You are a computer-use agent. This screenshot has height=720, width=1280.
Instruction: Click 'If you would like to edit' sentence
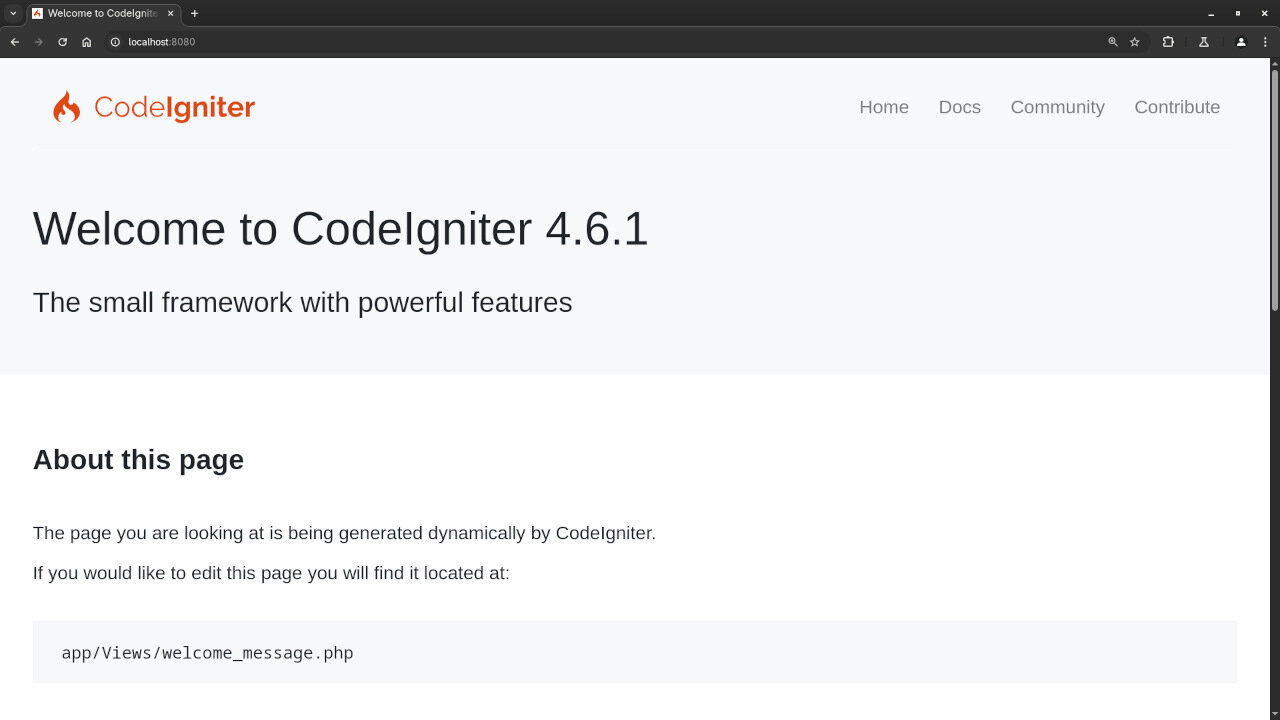(x=271, y=573)
